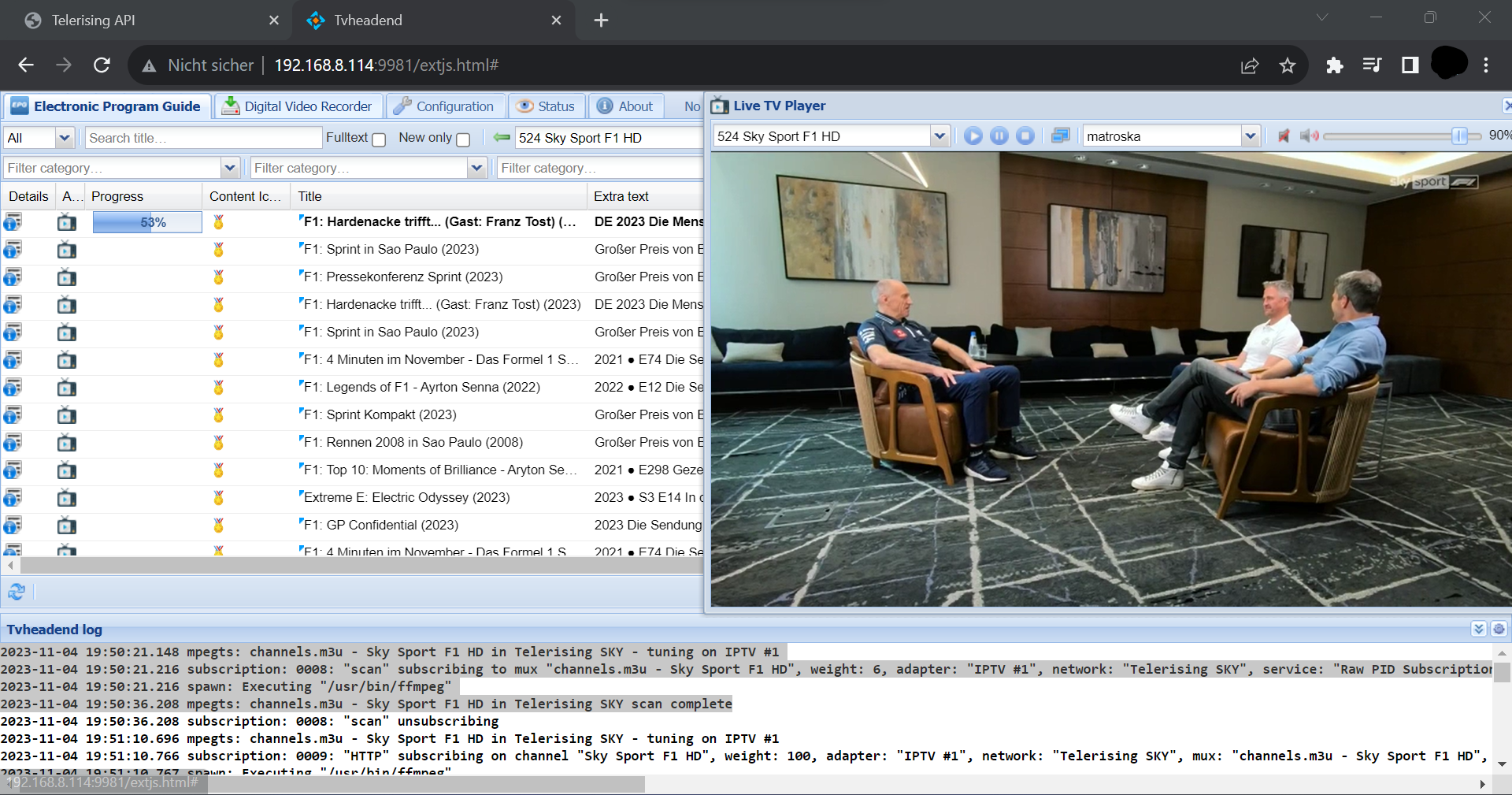Screen dimensions: 1512x795
Task: Select F1: Legends of F1 - Ayrton Senna row
Action: coord(353,388)
